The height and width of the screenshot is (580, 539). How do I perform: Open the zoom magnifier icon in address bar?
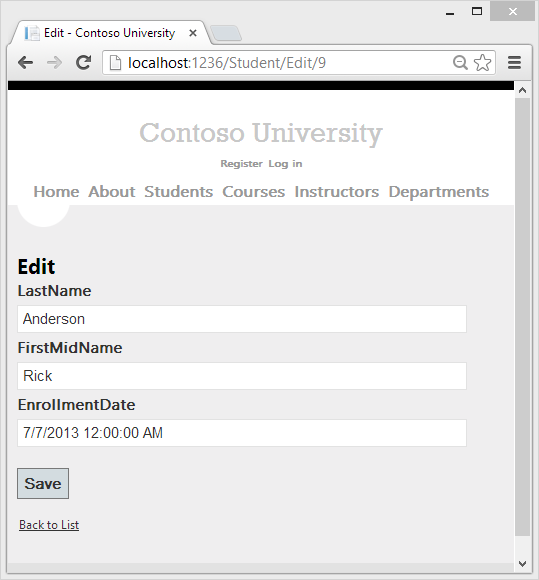(x=460, y=63)
